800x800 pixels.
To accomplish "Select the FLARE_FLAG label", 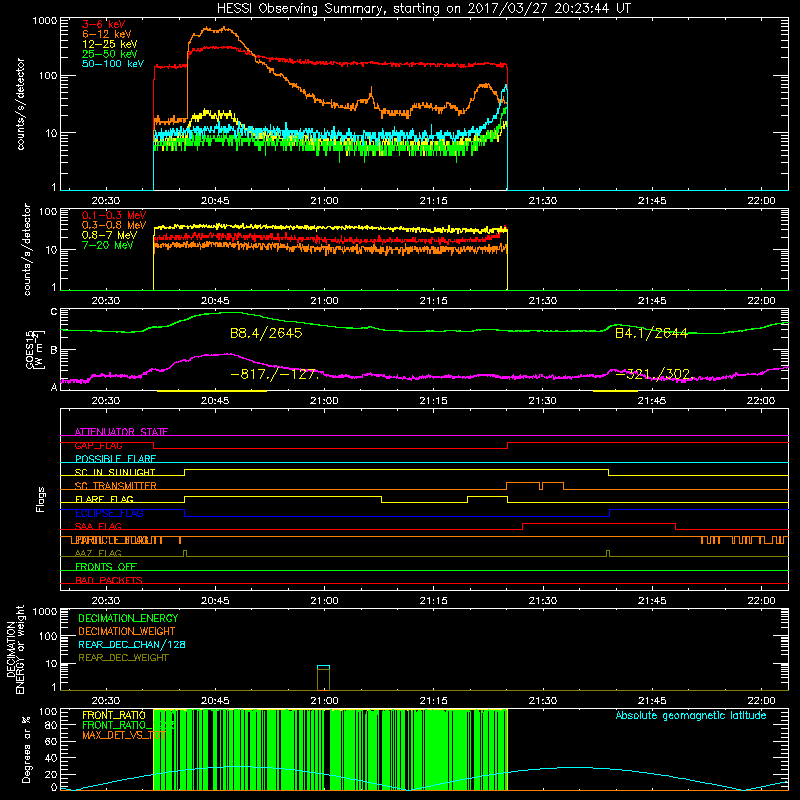I will (104, 499).
